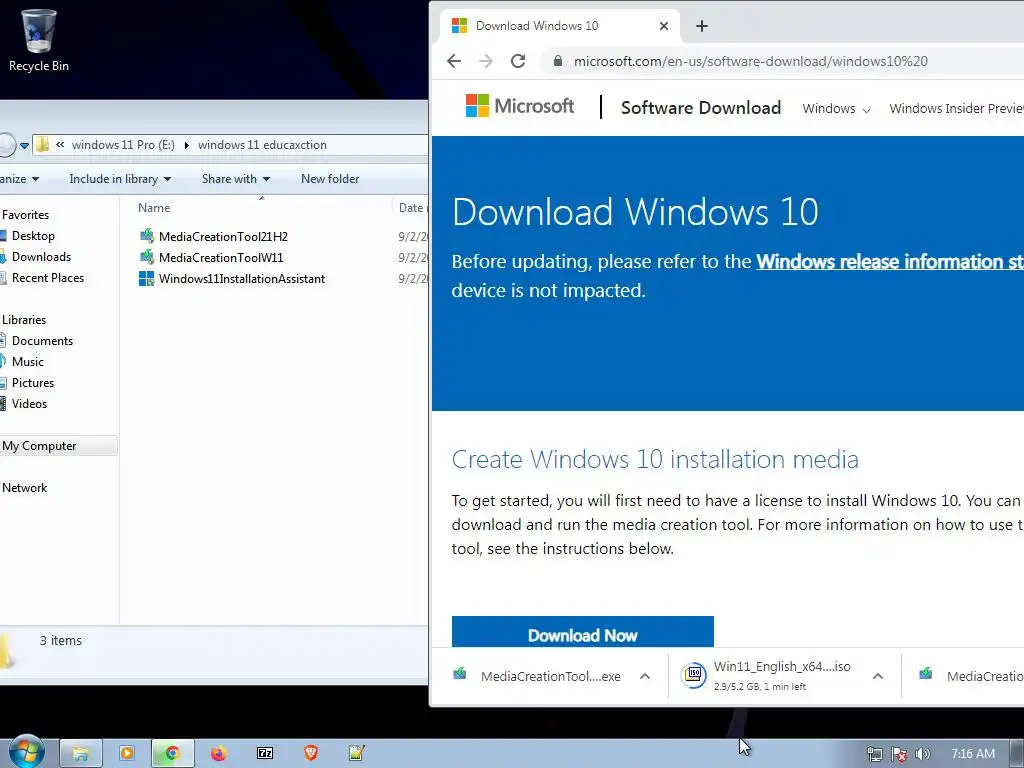
Task: Click the network tray icon
Action: click(x=874, y=754)
